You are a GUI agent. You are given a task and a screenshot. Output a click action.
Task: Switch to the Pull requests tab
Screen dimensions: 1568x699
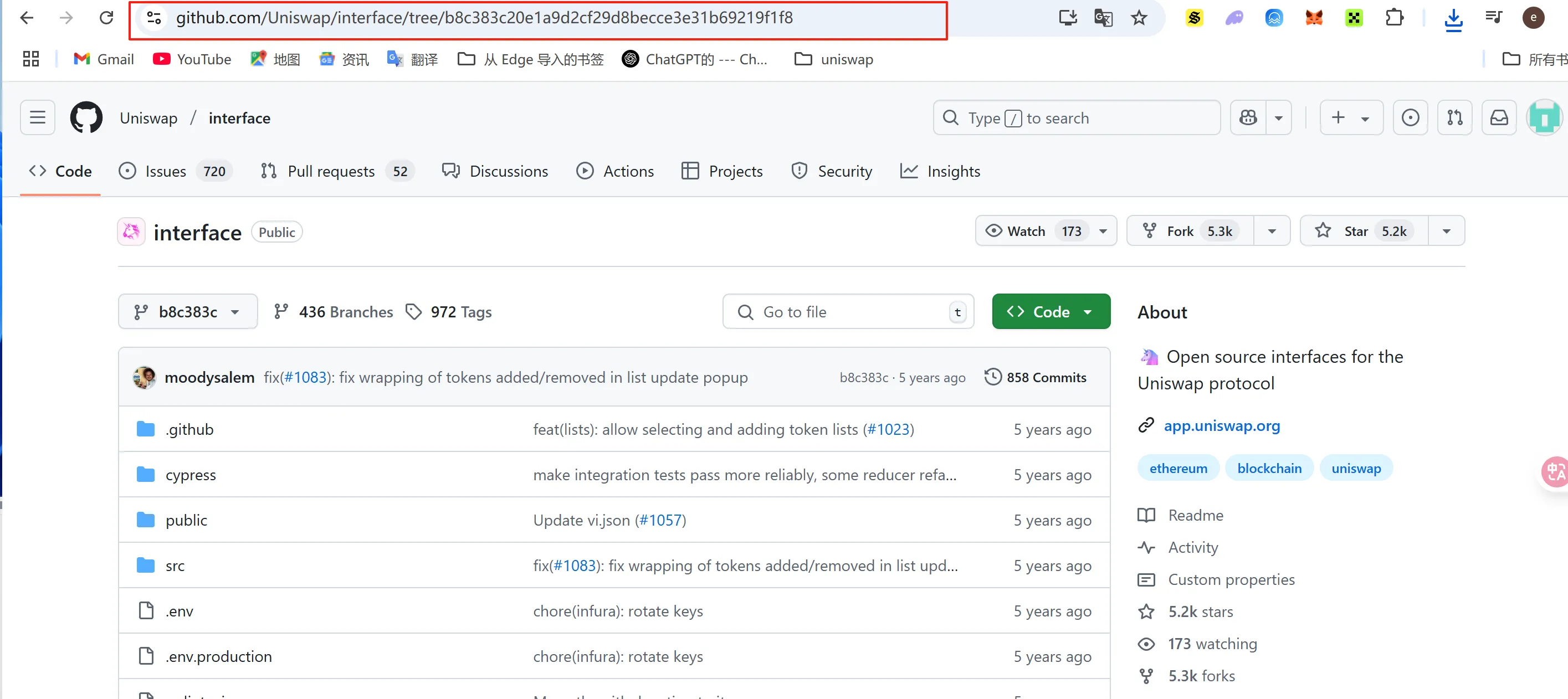coord(331,172)
